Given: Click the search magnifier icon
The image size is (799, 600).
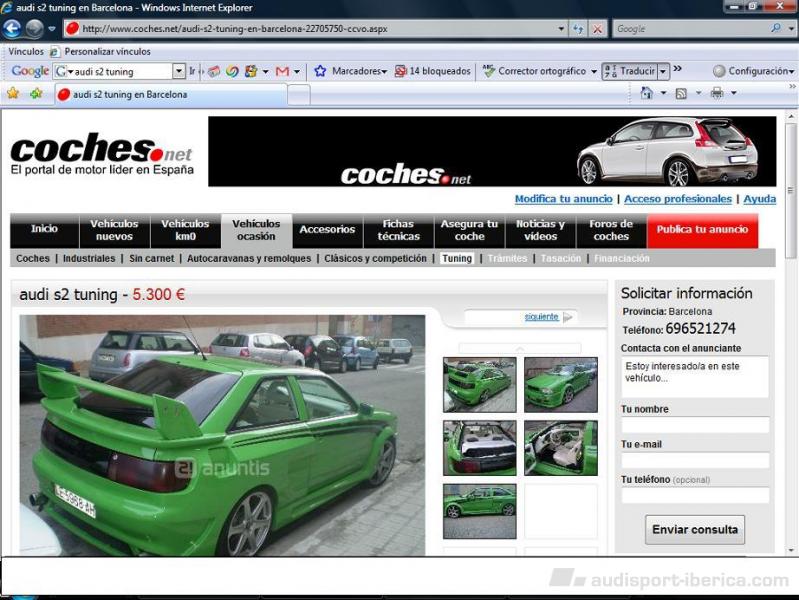Looking at the screenshot, I should 776,29.
